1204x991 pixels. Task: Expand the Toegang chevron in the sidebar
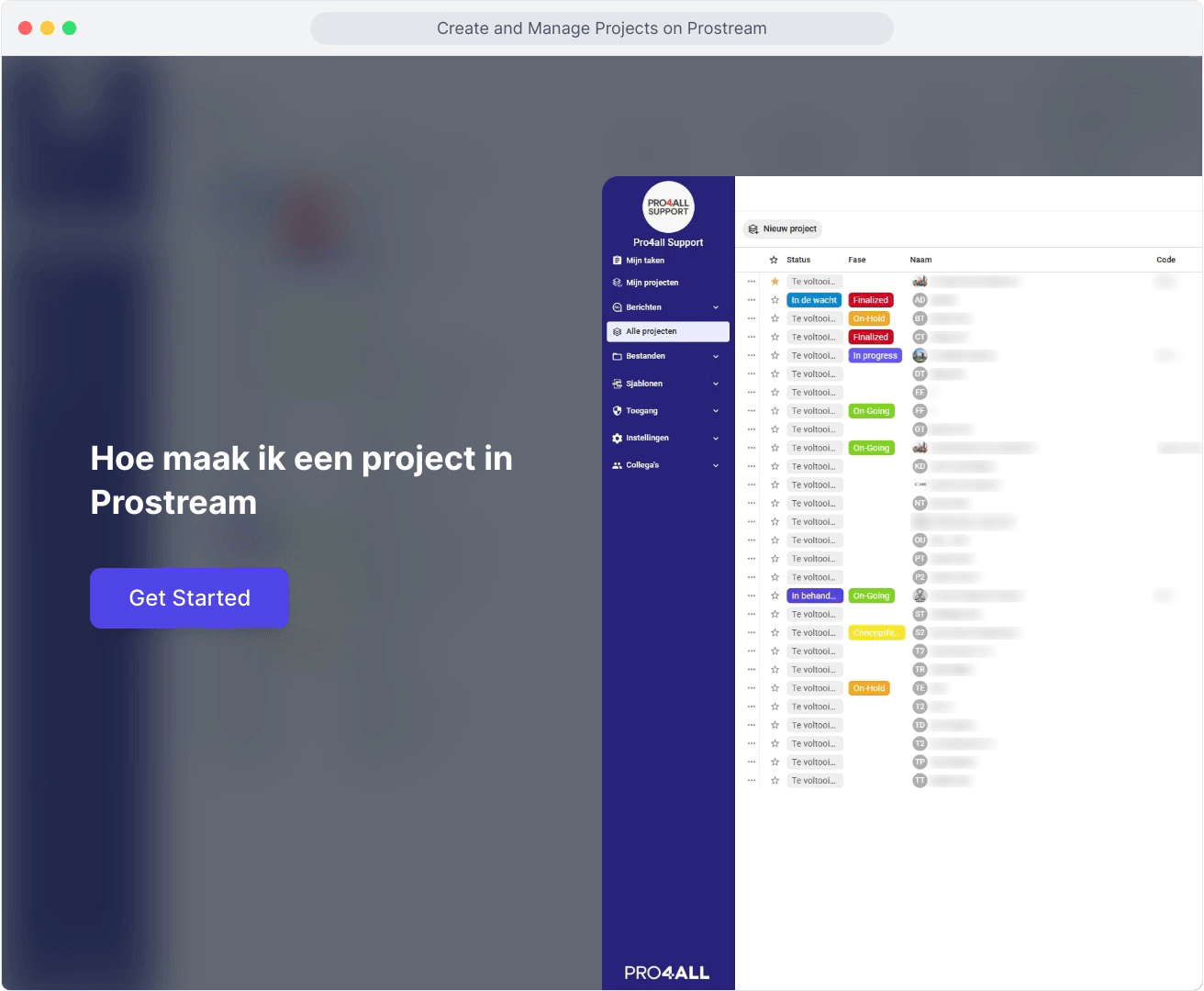(x=716, y=411)
